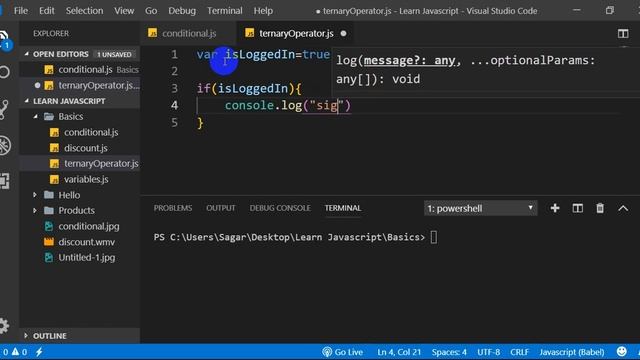
Task: Split the terminal panel
Action: click(x=578, y=208)
